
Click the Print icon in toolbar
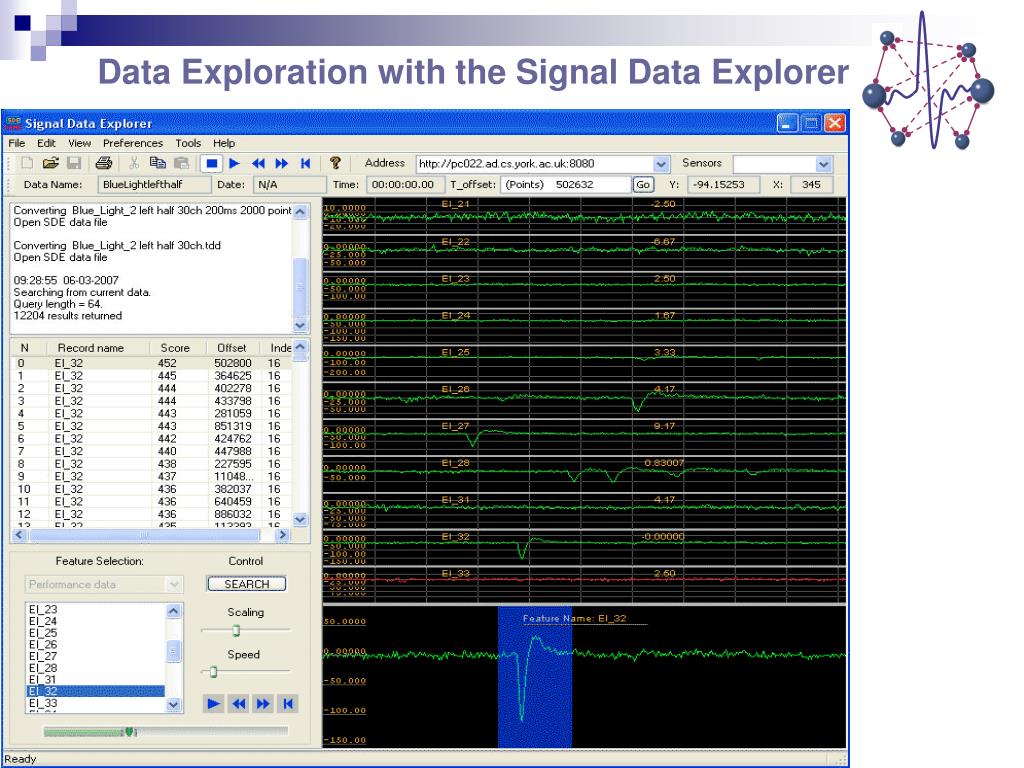point(103,163)
